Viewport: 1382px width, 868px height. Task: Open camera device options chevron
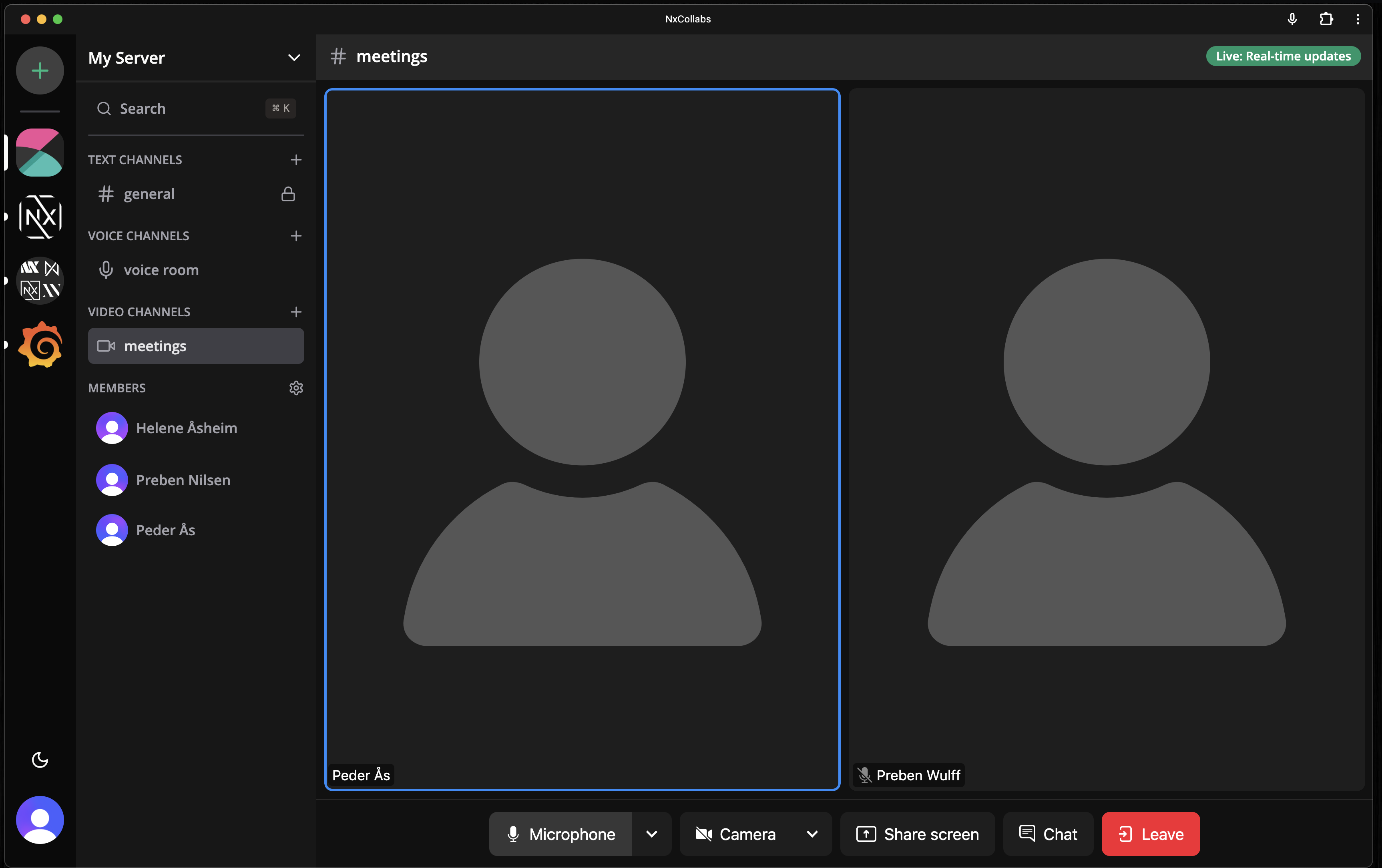click(x=812, y=834)
